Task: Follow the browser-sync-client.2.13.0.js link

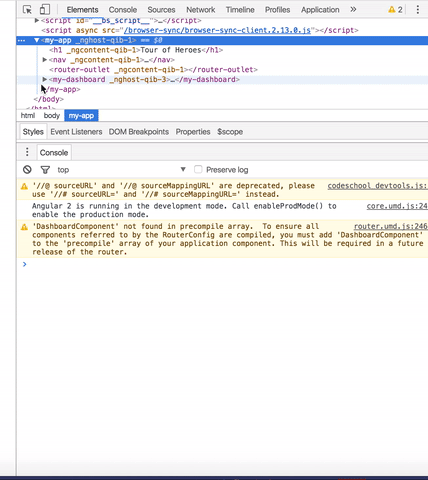Action: click(217, 30)
